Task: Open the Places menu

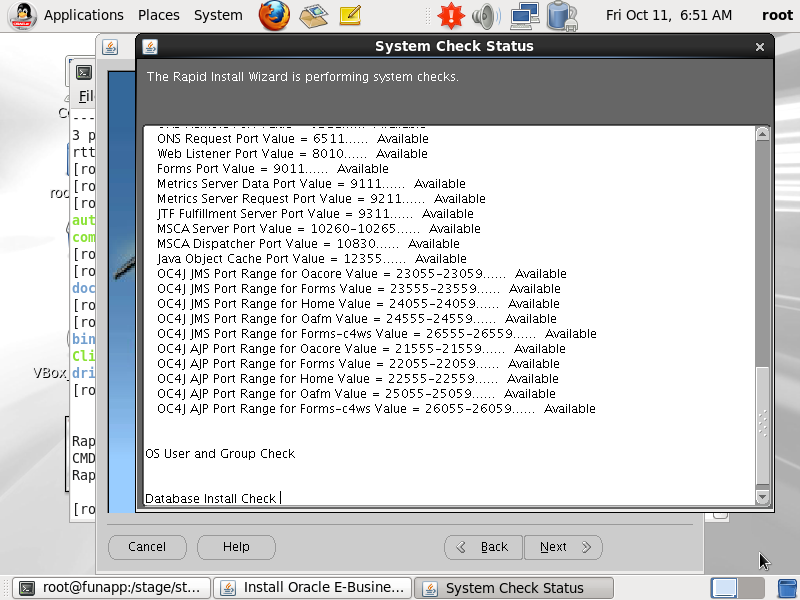Action: pos(157,15)
